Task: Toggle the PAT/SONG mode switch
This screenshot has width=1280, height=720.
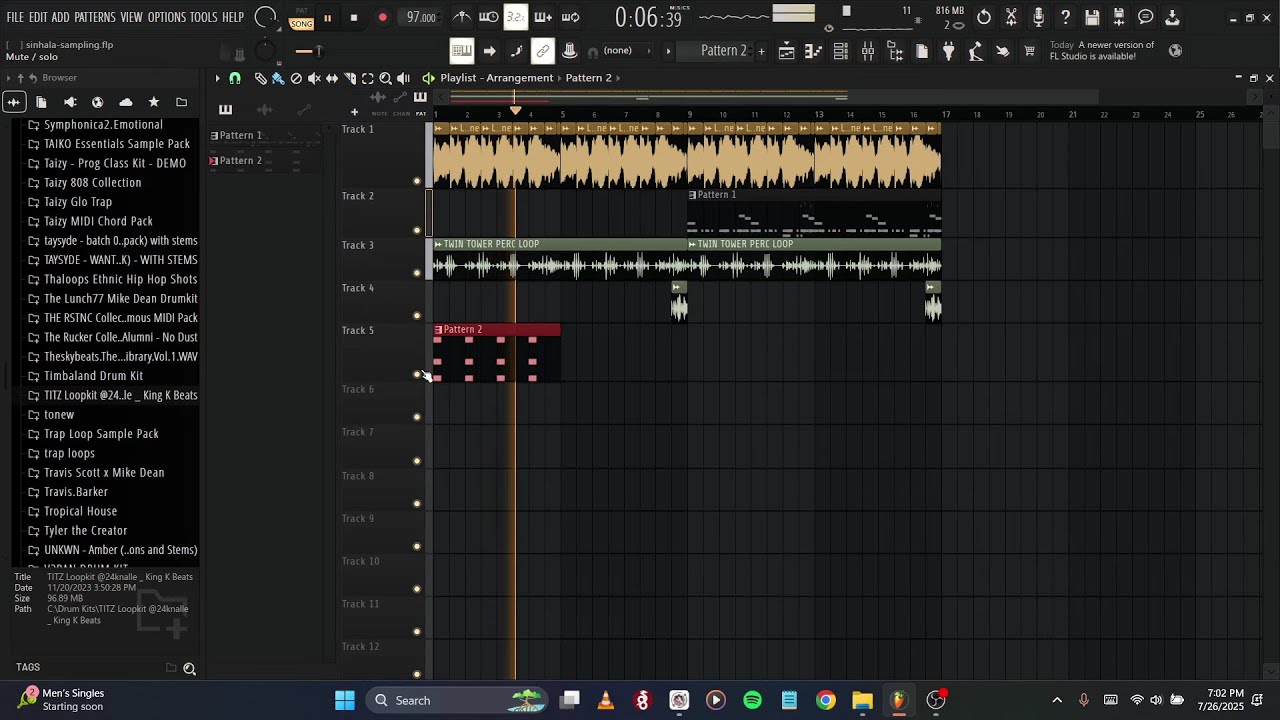Action: (301, 18)
